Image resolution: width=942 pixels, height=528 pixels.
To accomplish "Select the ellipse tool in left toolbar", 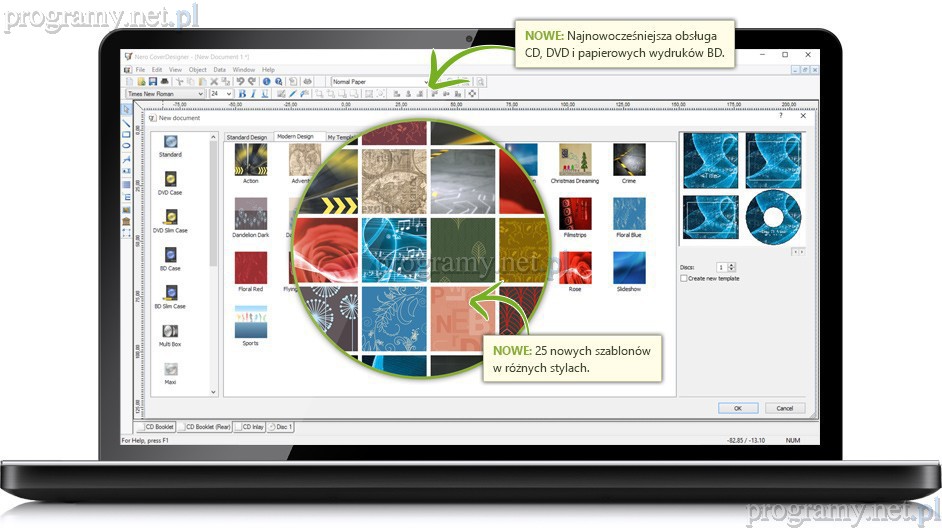I will click(126, 146).
